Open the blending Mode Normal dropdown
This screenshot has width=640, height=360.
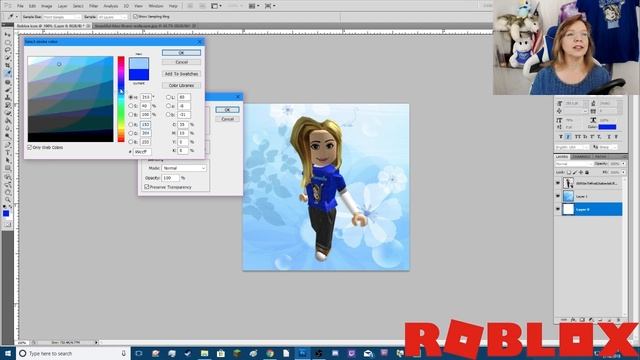coord(184,168)
